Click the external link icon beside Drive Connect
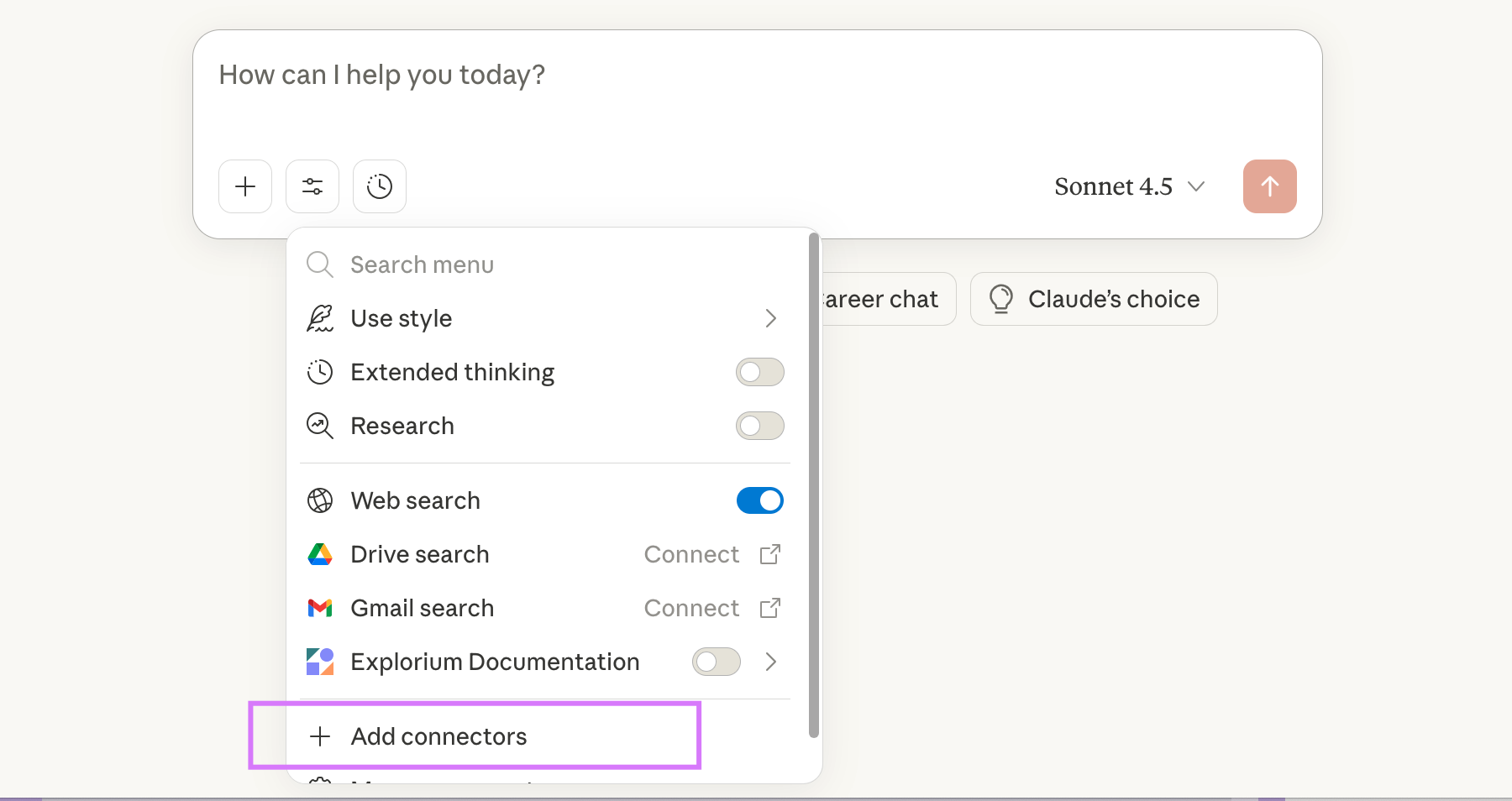 770,554
